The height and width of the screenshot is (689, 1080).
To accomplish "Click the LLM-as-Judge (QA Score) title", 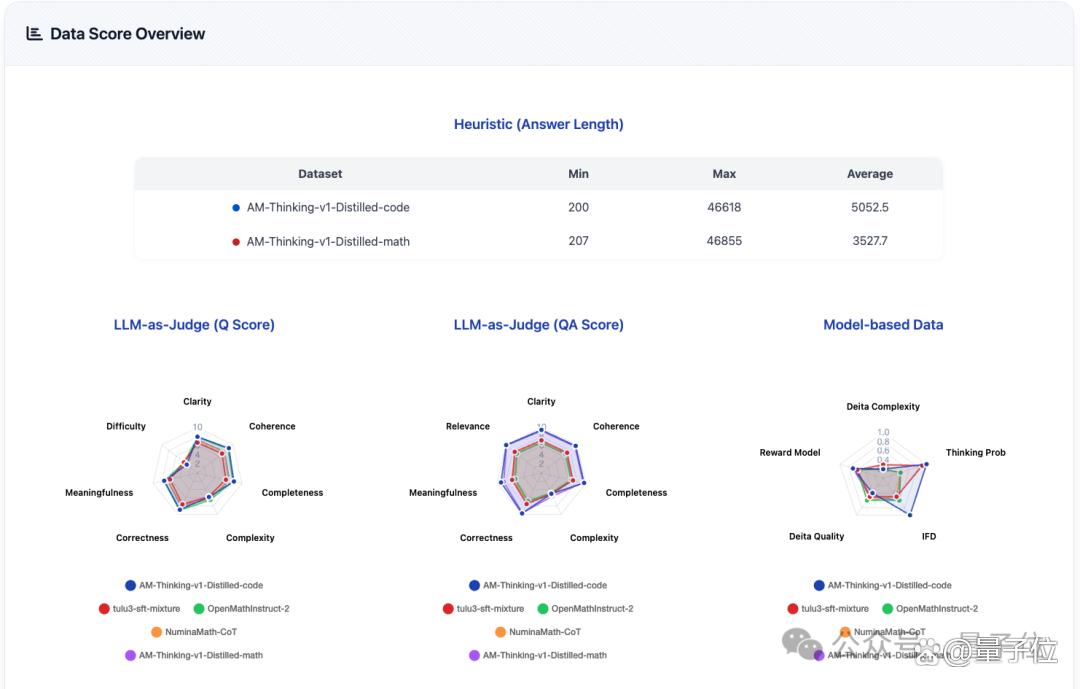I will (539, 325).
